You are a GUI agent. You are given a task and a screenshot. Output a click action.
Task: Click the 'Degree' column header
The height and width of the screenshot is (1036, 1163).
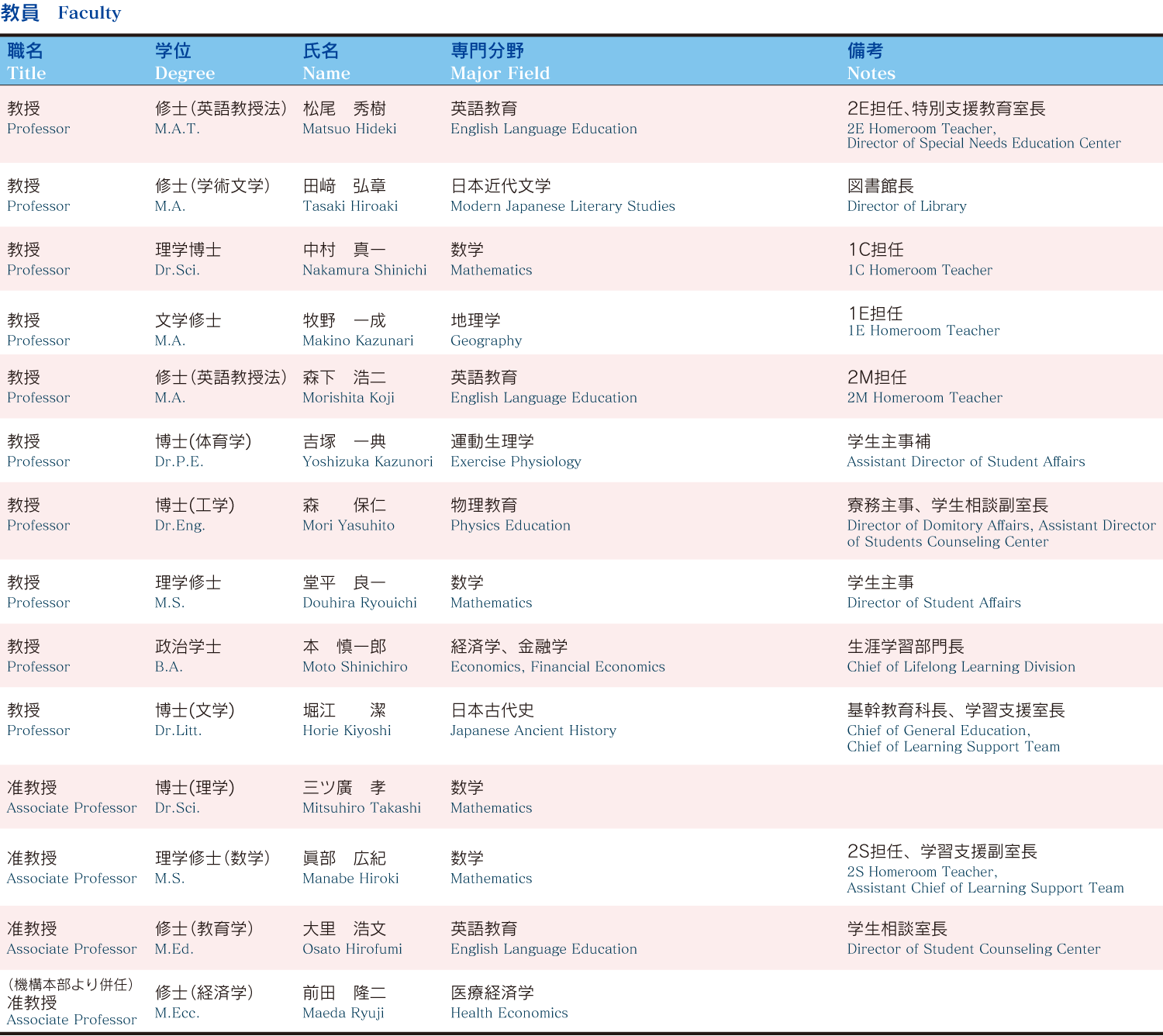coord(185,74)
